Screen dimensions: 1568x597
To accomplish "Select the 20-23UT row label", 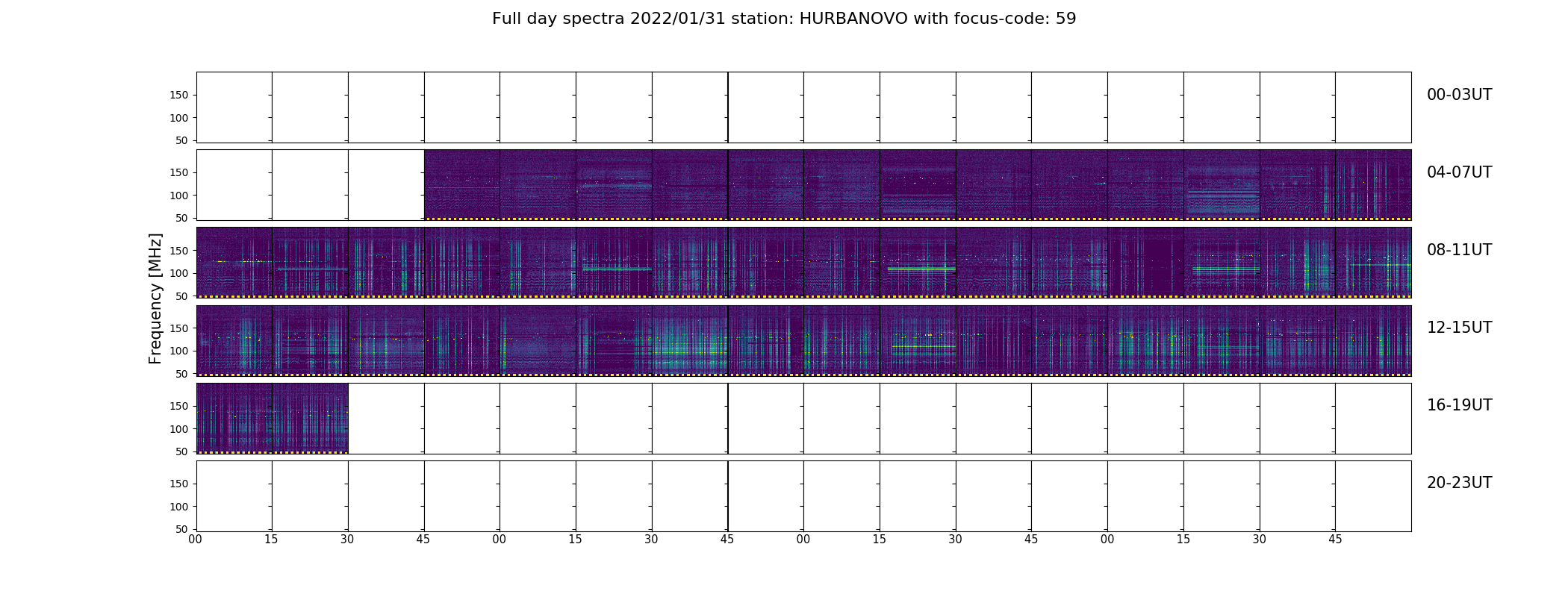I will click(1459, 483).
